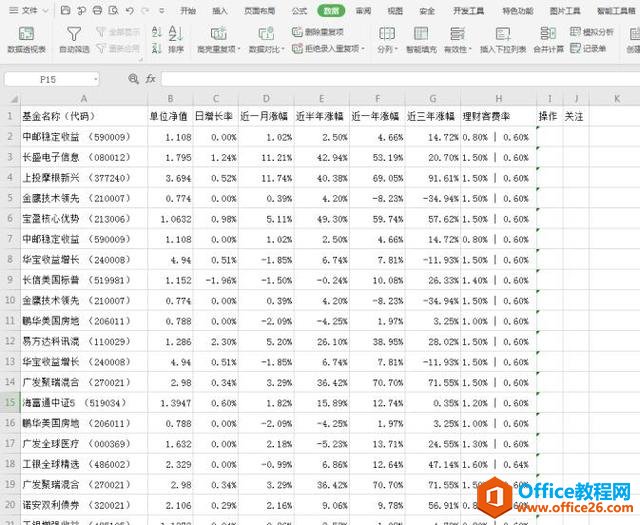Click 删除重复项 remove duplicates

click(318, 31)
